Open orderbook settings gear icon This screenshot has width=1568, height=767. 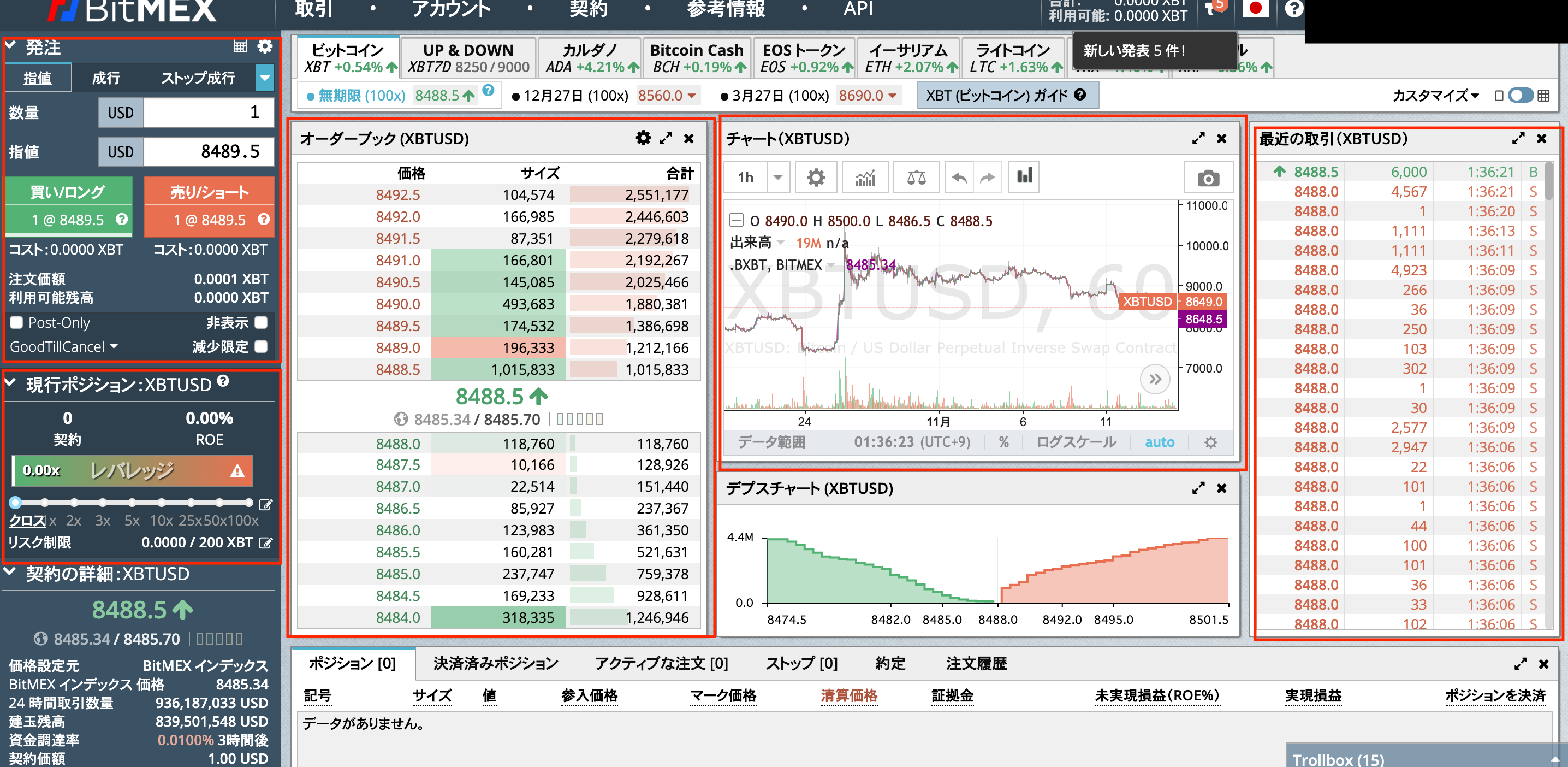pos(643,138)
